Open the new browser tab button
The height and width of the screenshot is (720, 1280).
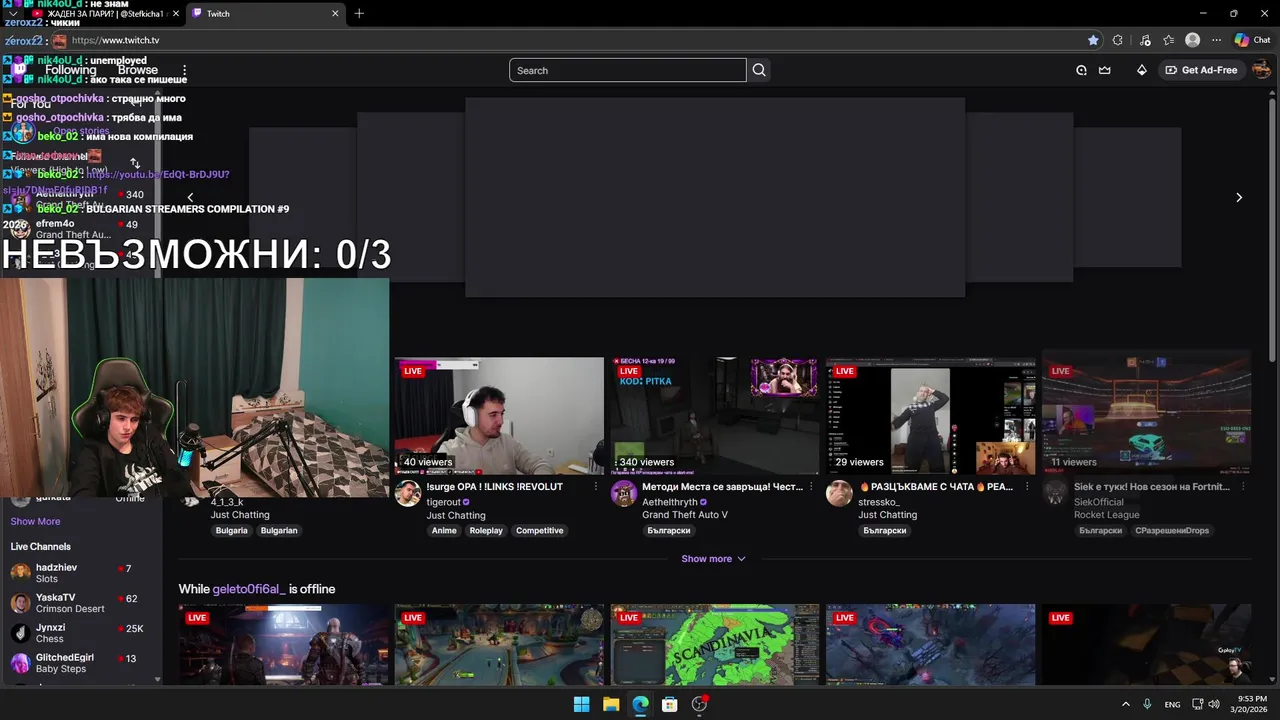click(359, 13)
